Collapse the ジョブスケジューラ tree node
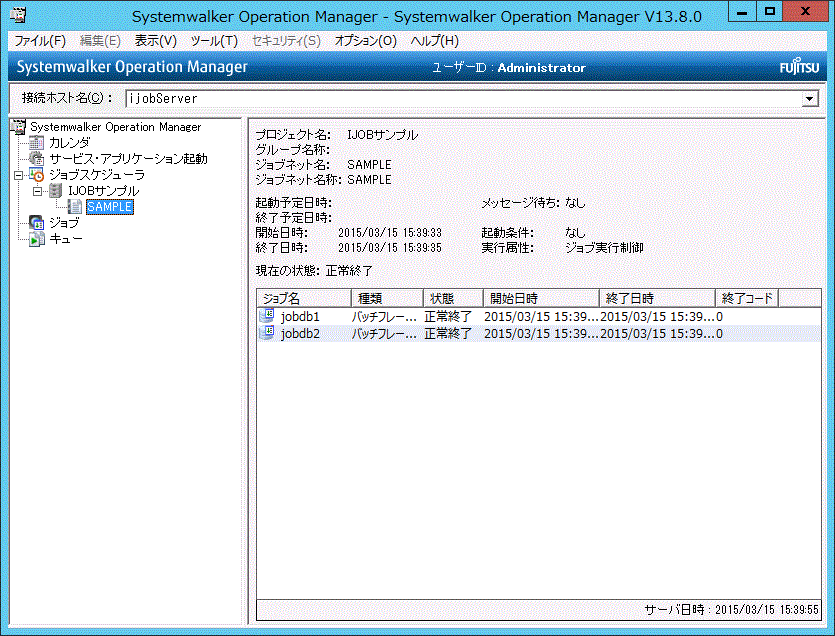 click(18, 175)
